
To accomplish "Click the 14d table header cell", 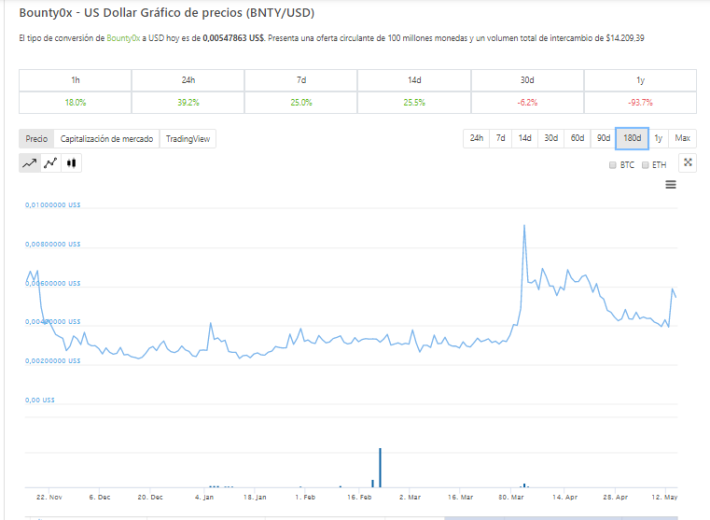I will tap(414, 80).
